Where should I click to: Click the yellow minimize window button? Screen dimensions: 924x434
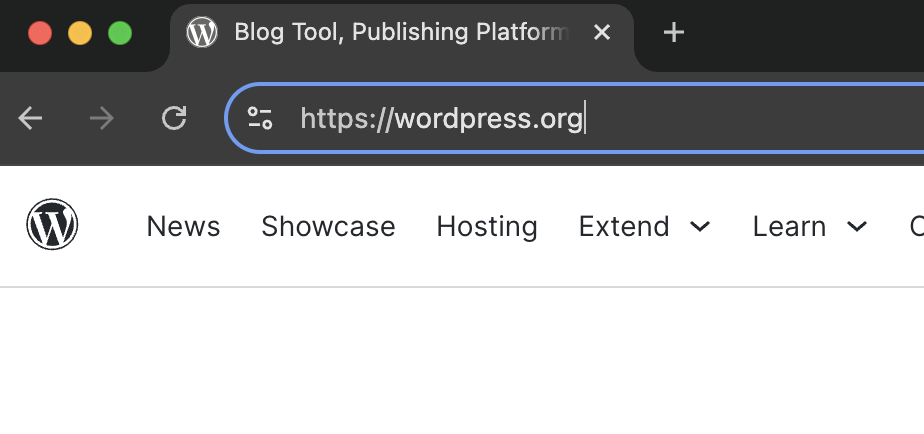80,32
